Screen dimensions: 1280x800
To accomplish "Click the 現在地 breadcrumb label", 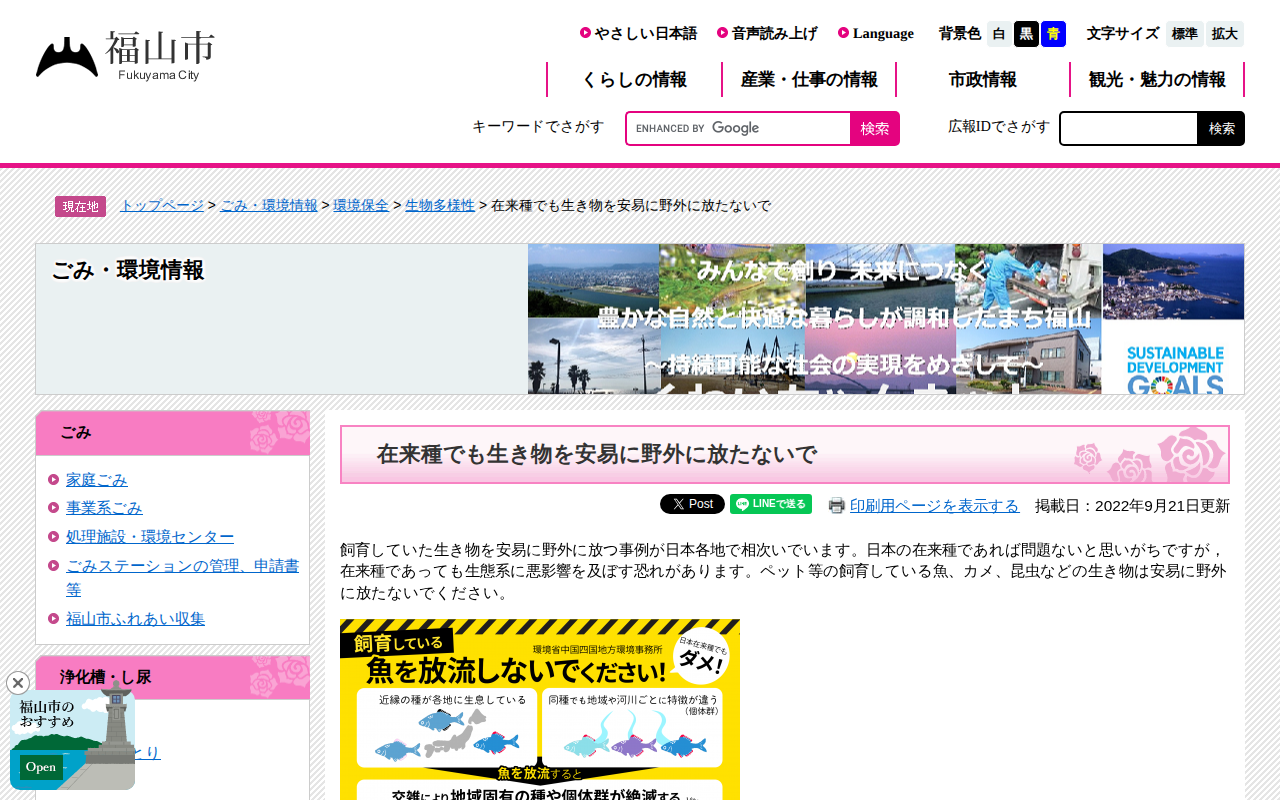I will (x=80, y=206).
